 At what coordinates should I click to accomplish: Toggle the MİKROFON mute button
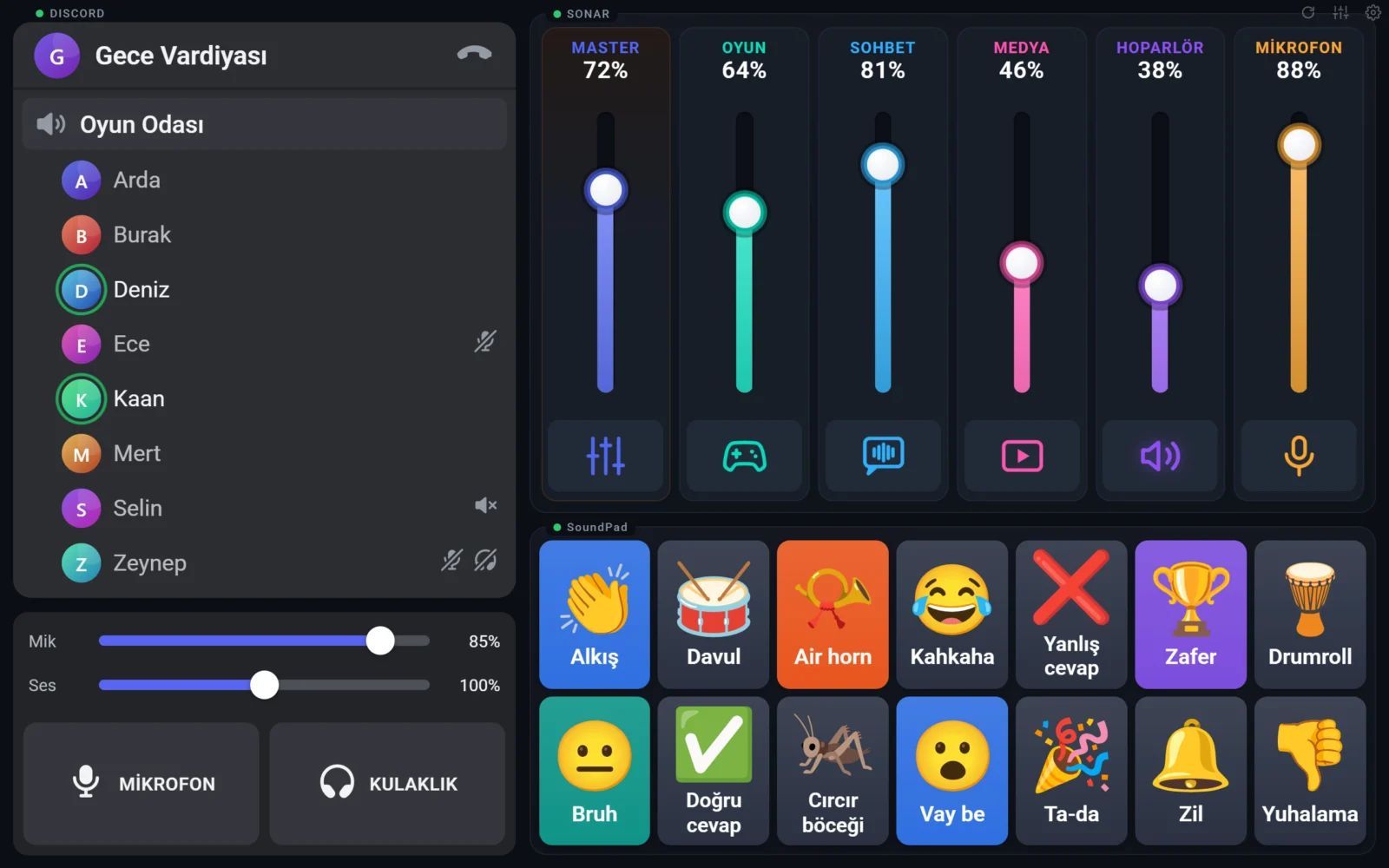click(x=142, y=784)
